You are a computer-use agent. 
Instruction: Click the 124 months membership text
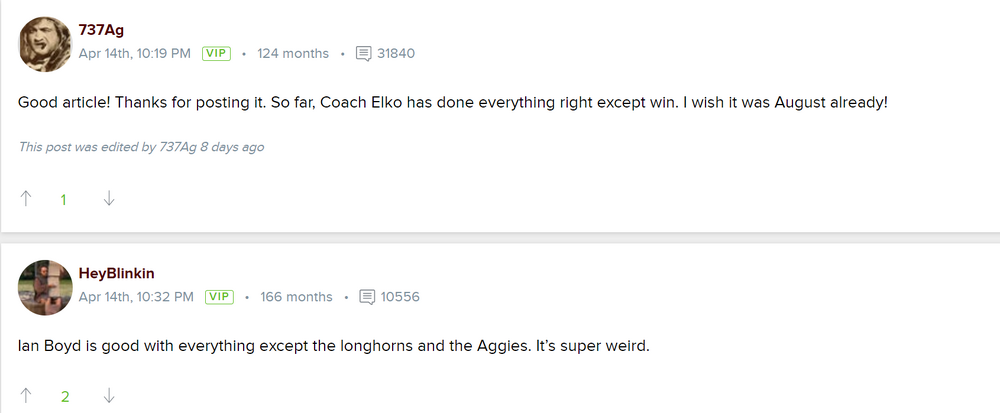(293, 53)
